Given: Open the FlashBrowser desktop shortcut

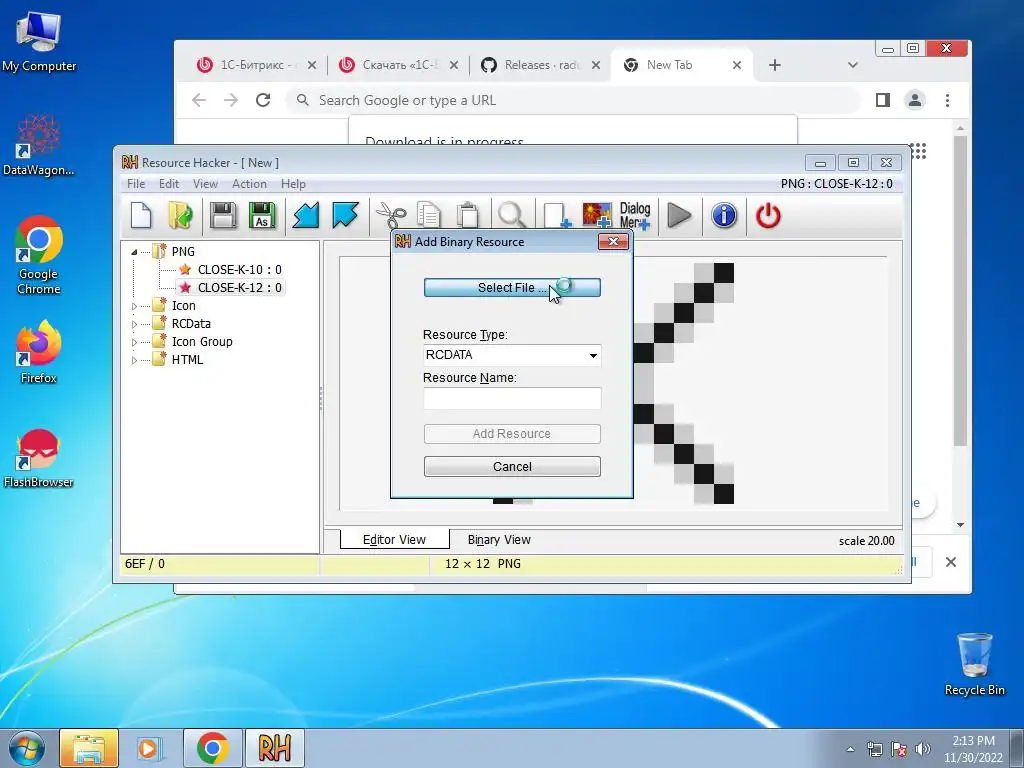Looking at the screenshot, I should pos(38,458).
